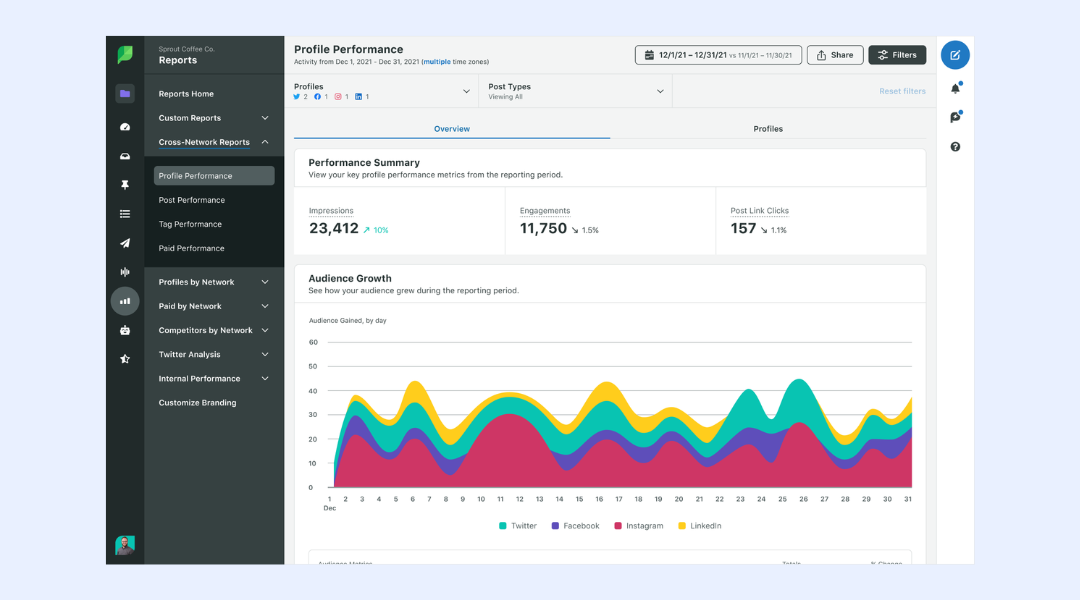This screenshot has width=1080, height=600.
Task: Toggle Instagram legend swatch in chart
Action: [x=618, y=526]
